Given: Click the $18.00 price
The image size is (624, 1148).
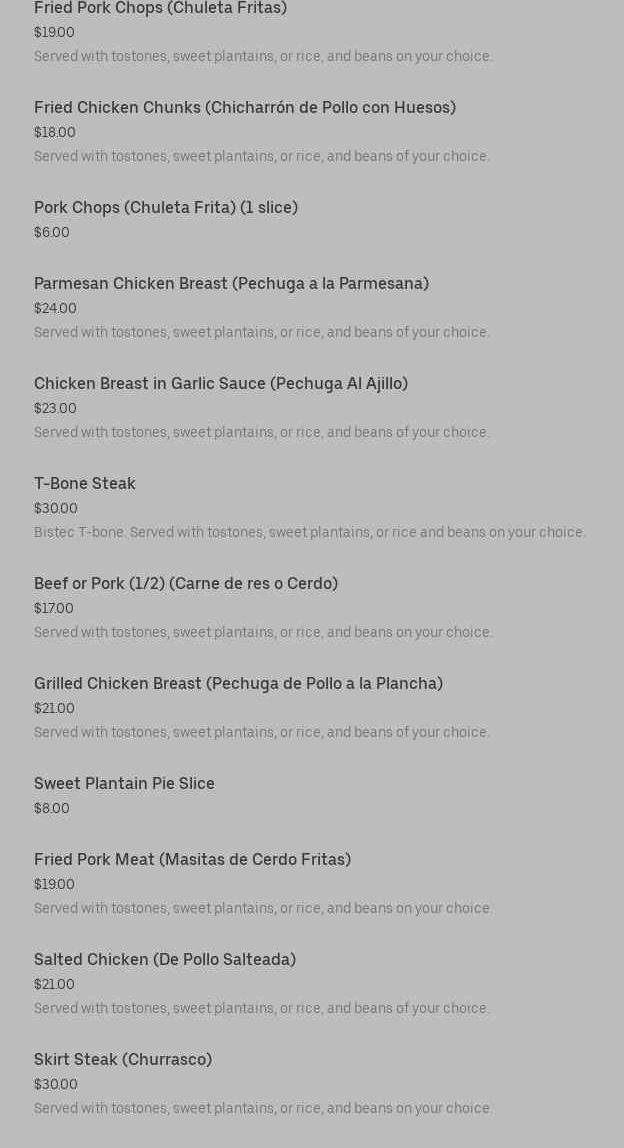Looking at the screenshot, I should click(55, 133).
